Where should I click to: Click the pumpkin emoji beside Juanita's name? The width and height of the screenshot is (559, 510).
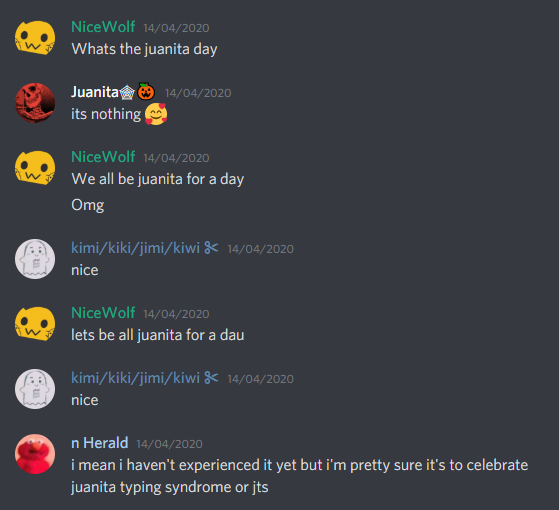pos(146,92)
